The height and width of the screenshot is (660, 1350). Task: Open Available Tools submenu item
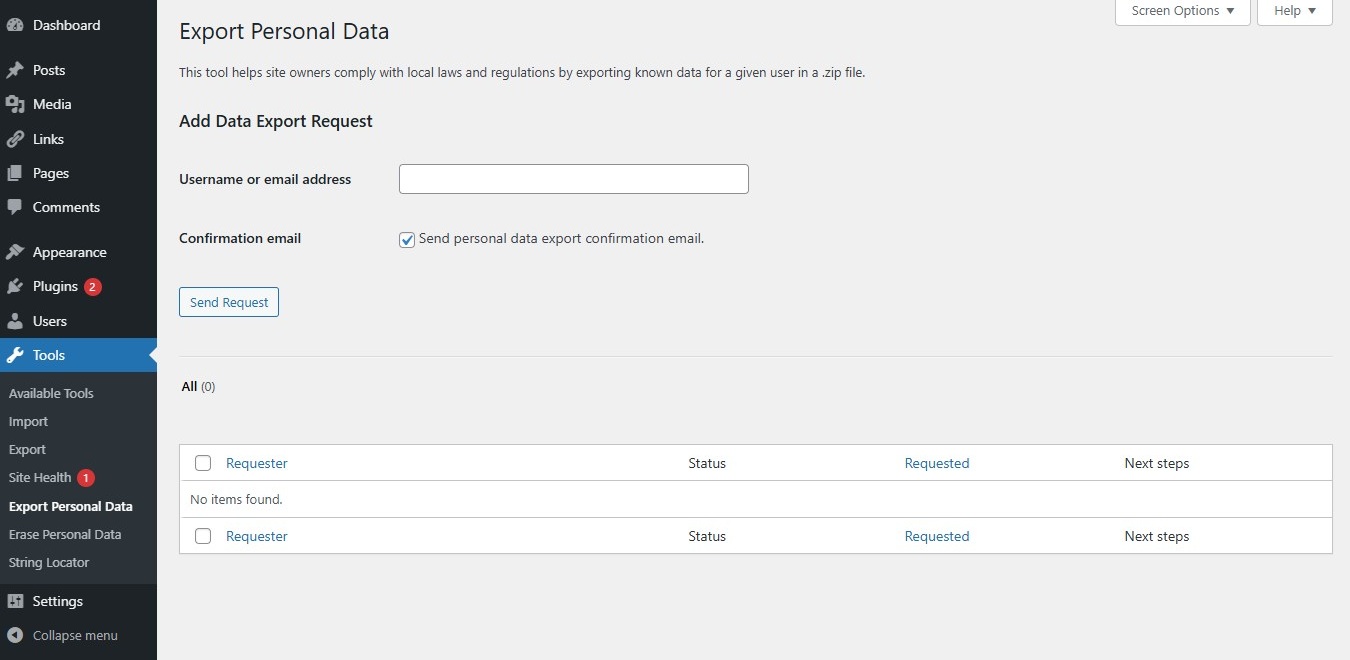point(51,393)
